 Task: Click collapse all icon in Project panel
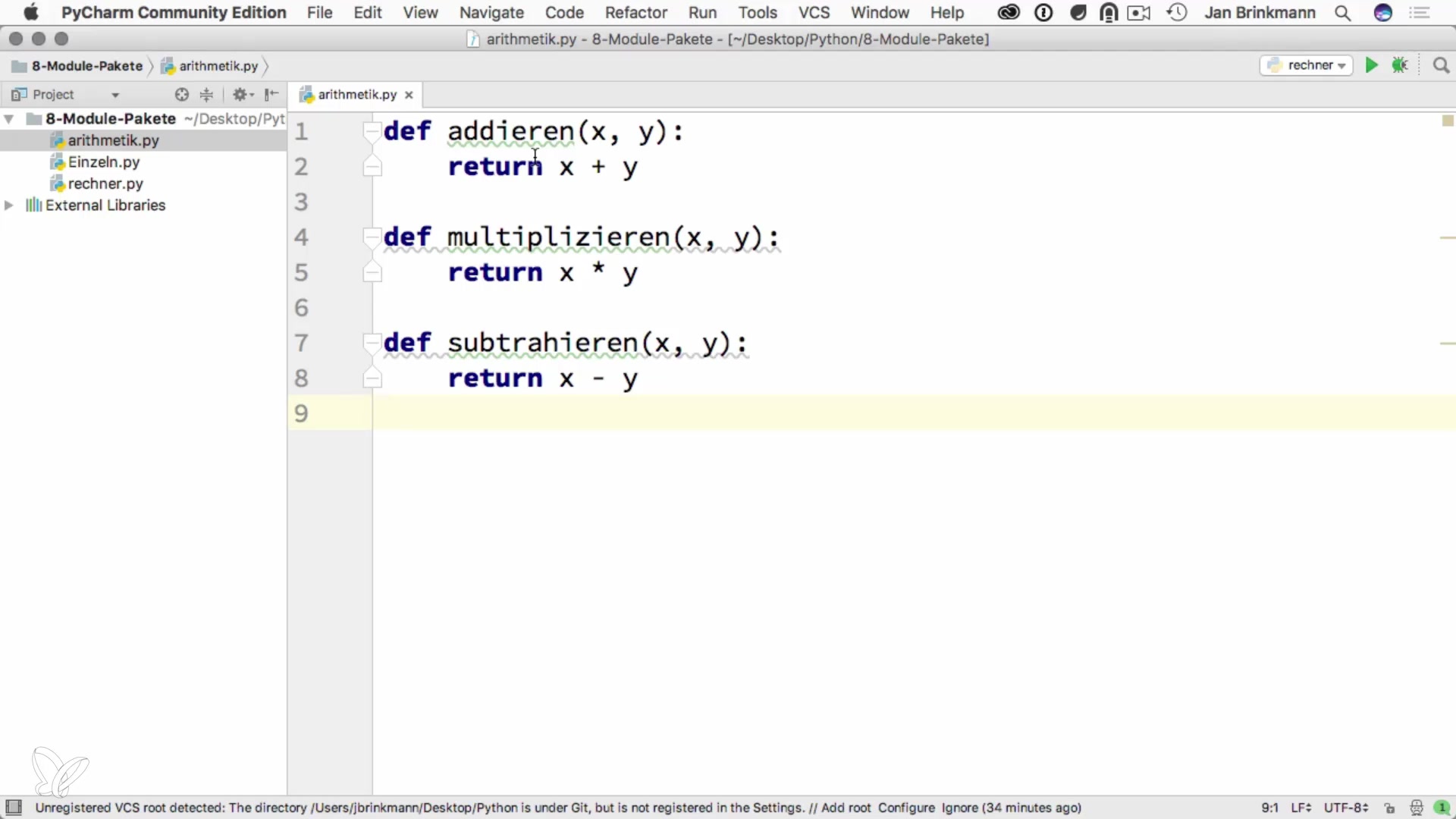click(x=206, y=95)
